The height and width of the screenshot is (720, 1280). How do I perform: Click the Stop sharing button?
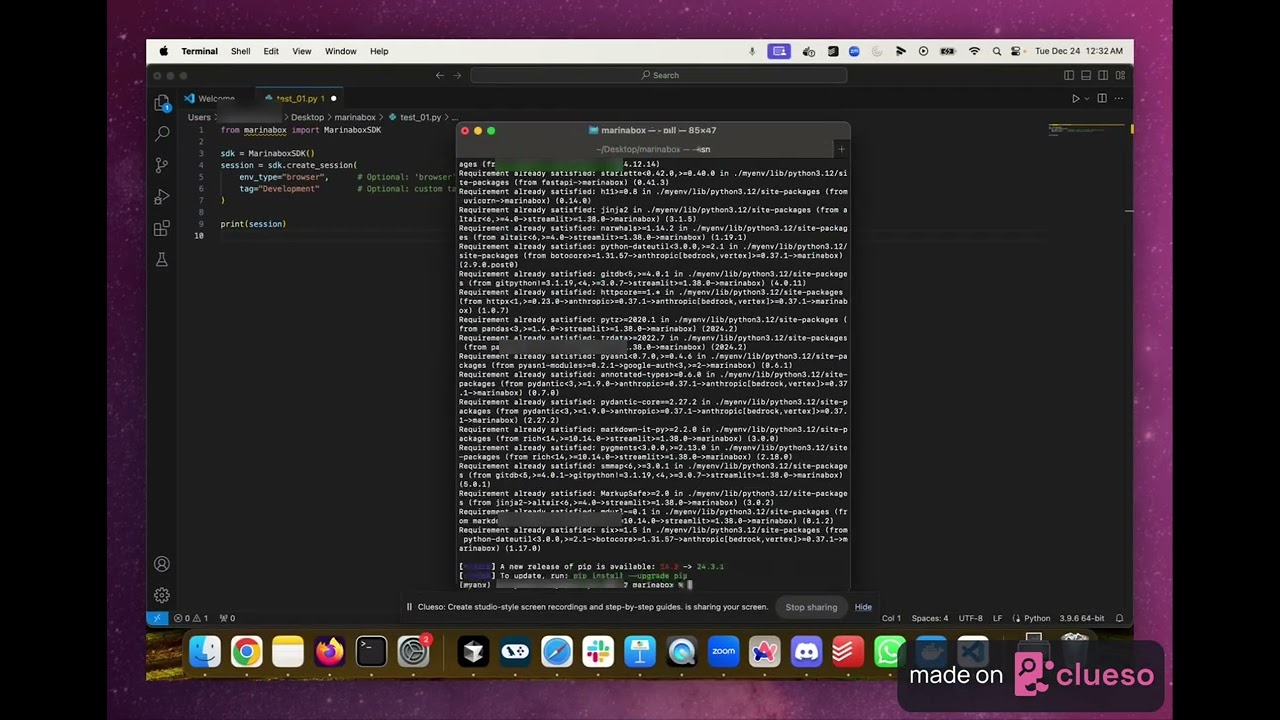(x=811, y=607)
